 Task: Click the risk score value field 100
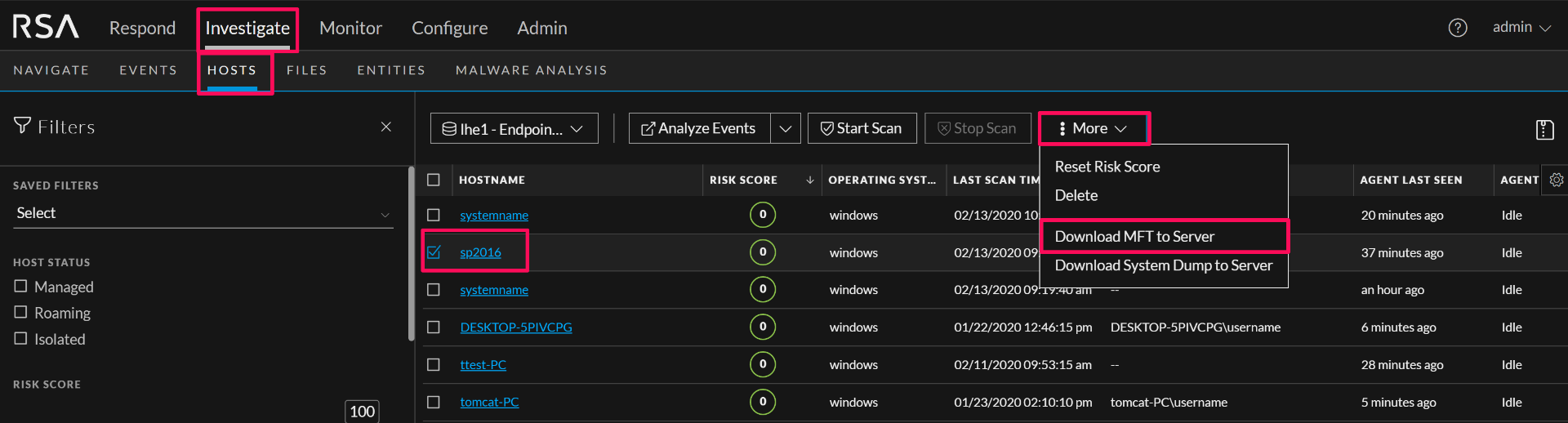(x=362, y=412)
